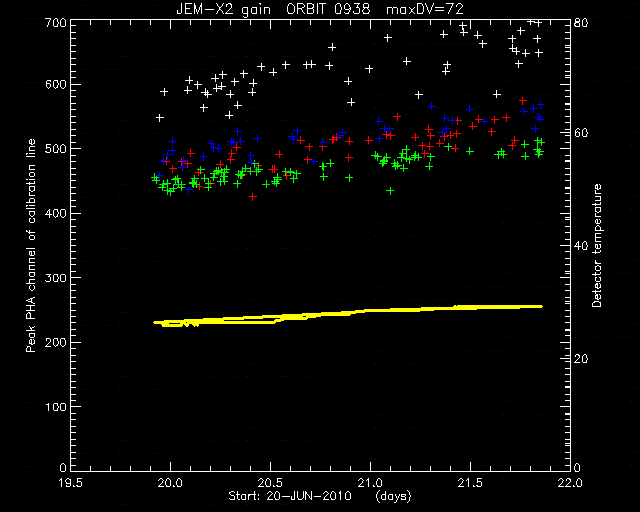This screenshot has width=640, height=512.
Task: Select the 'Start: 20-JUN-2010' x-axis label
Action: click(x=290, y=496)
